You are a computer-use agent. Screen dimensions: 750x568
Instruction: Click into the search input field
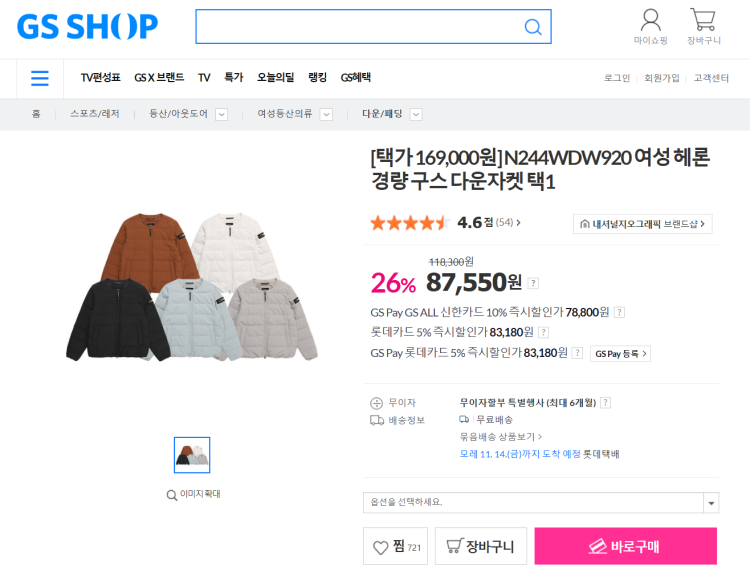pos(359,27)
